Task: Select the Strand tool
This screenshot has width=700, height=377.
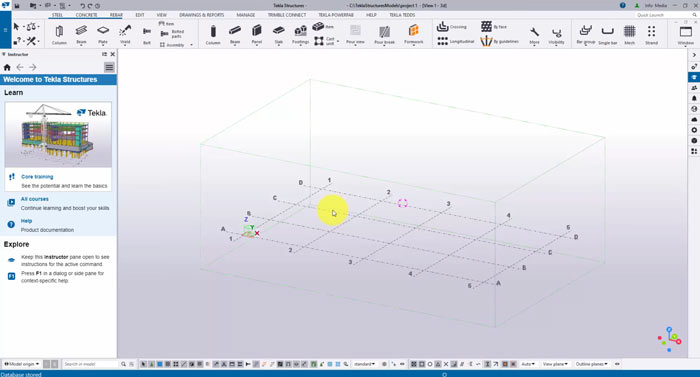Action: [x=651, y=34]
